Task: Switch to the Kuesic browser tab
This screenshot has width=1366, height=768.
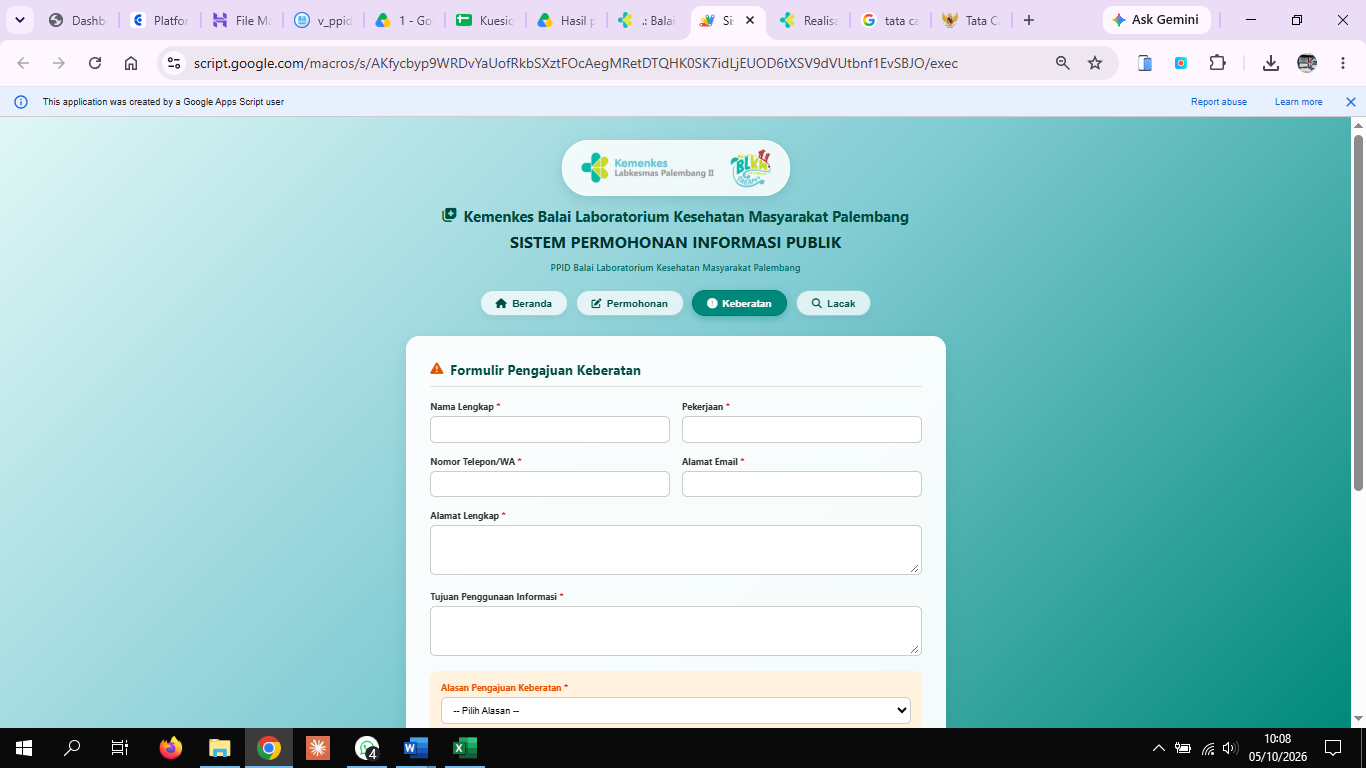Action: point(485,20)
